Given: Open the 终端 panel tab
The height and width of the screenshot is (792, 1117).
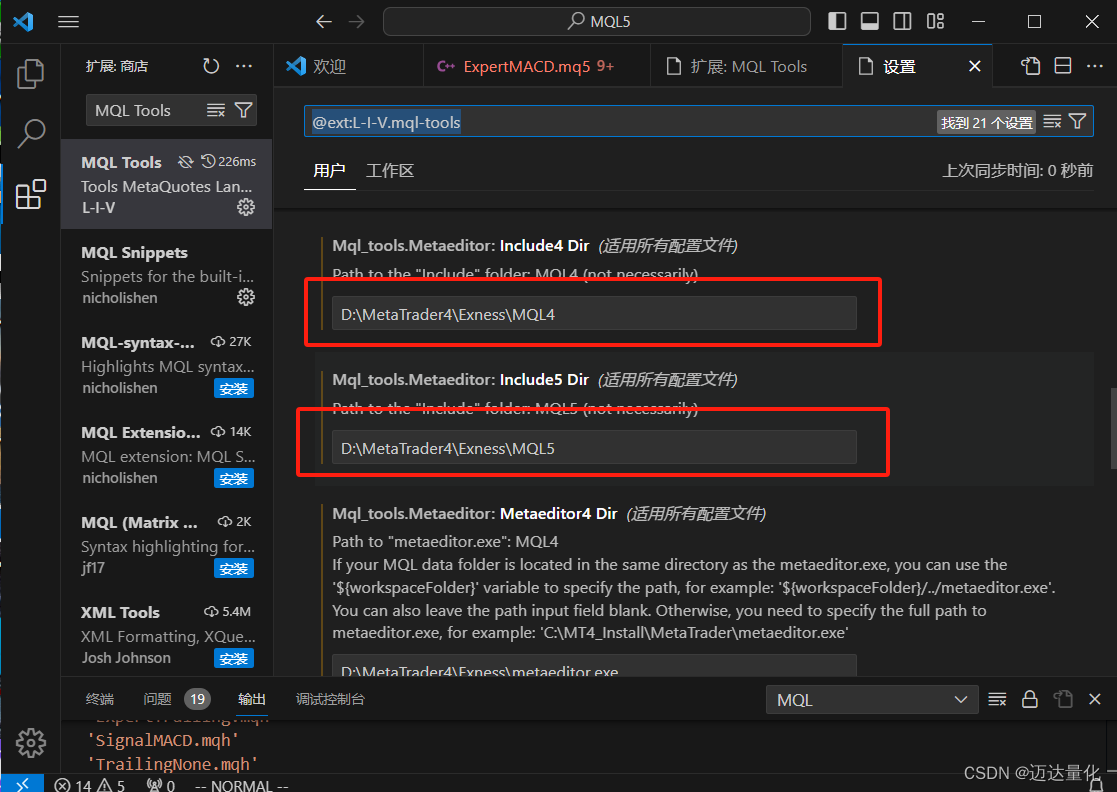Looking at the screenshot, I should pyautogui.click(x=100, y=699).
